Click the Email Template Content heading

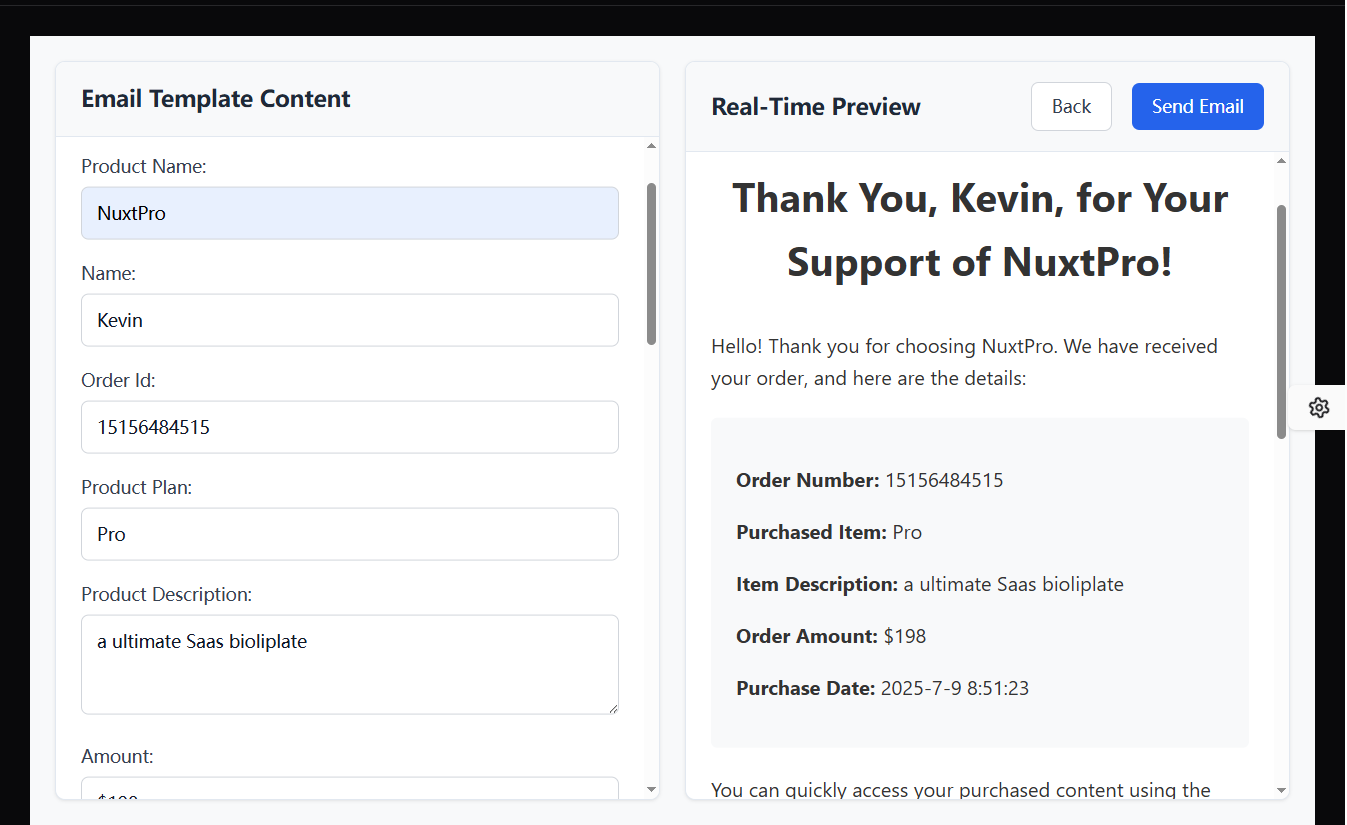click(x=216, y=99)
